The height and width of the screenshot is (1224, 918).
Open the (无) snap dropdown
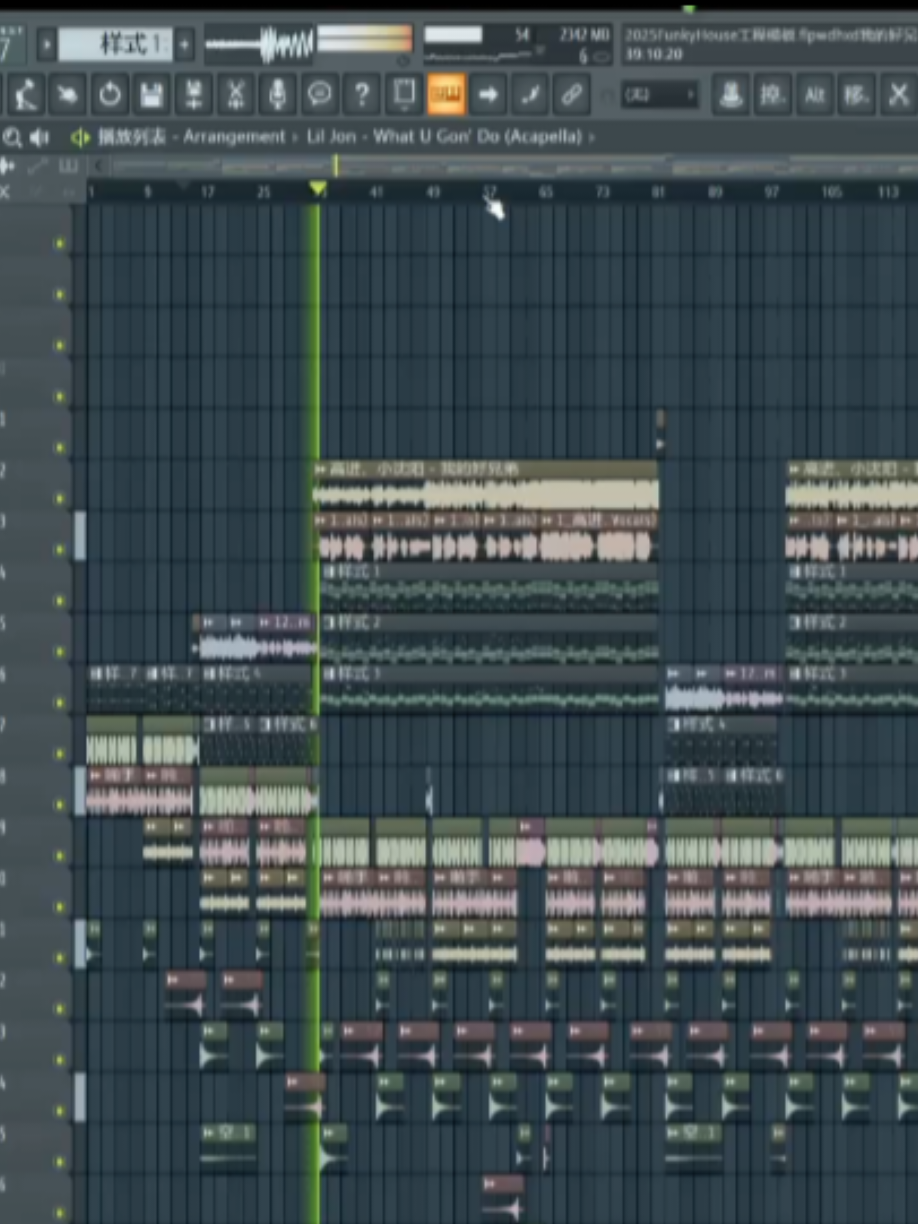click(x=660, y=95)
